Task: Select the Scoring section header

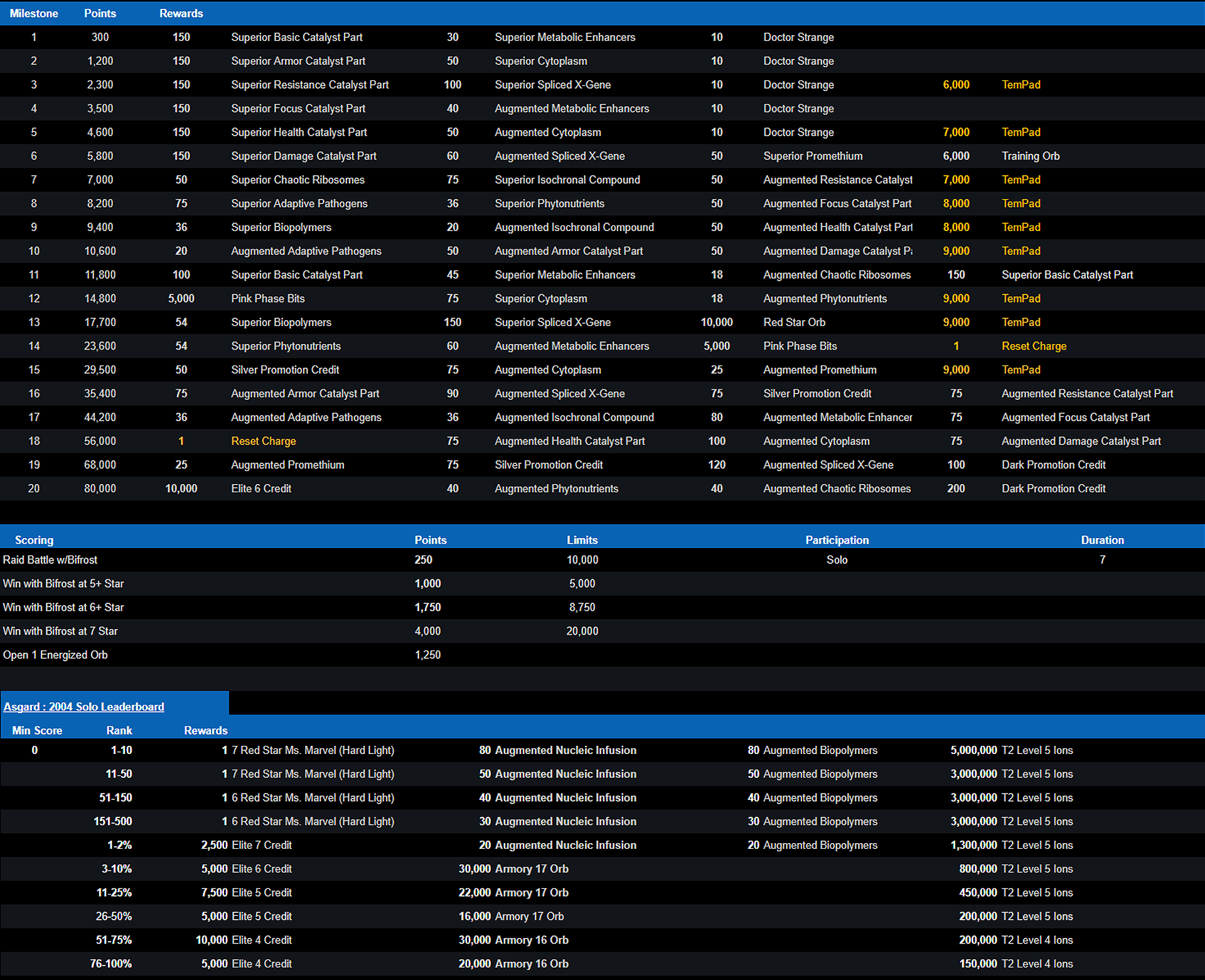Action: click(x=34, y=540)
